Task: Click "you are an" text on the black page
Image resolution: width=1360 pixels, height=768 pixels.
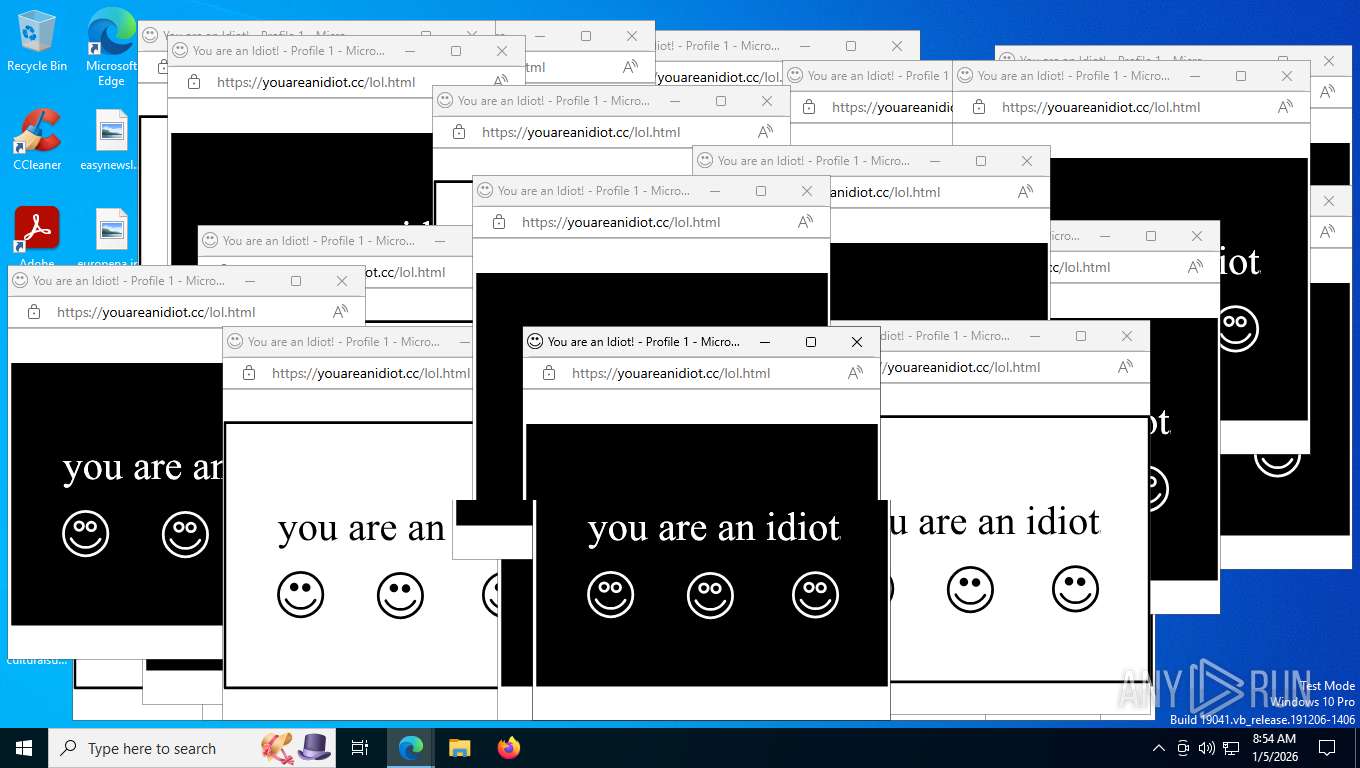Action: (x=143, y=467)
